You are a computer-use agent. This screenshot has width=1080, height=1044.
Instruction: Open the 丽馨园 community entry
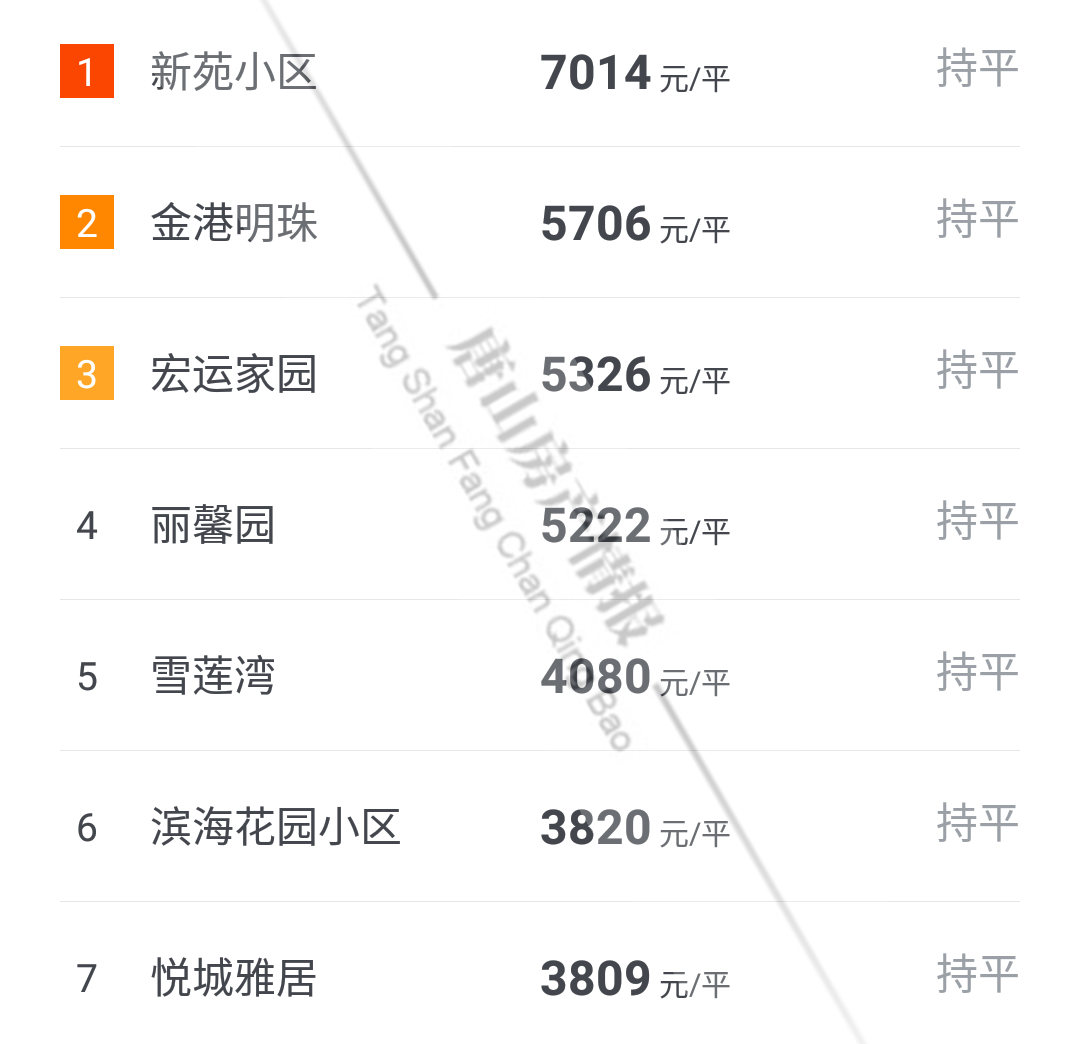pyautogui.click(x=213, y=525)
